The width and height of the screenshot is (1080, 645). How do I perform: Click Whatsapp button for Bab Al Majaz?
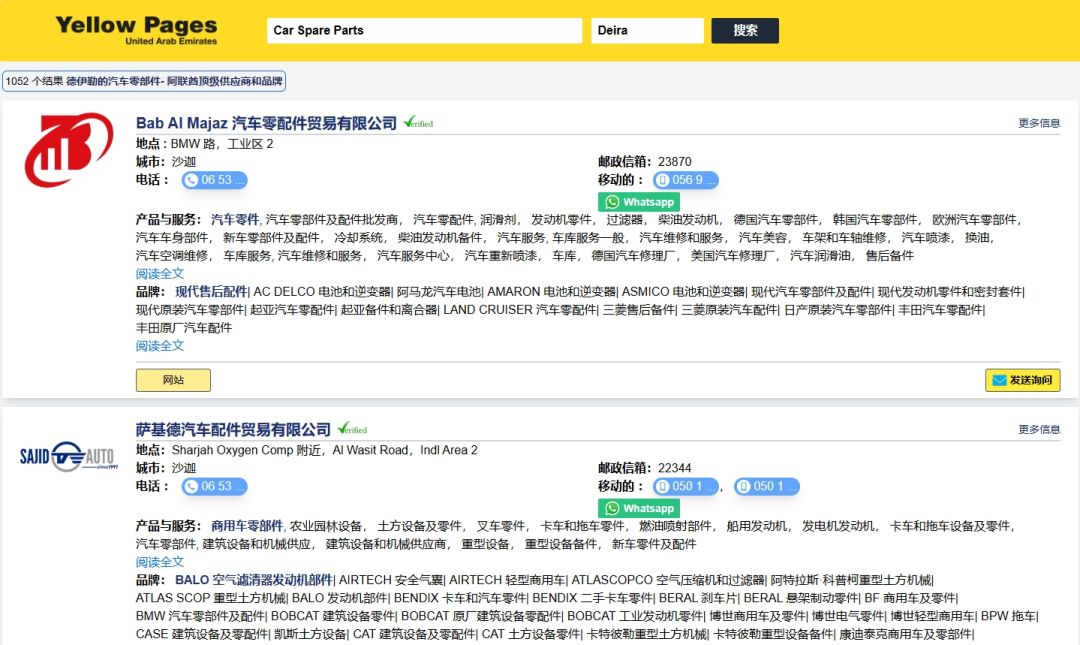click(639, 202)
